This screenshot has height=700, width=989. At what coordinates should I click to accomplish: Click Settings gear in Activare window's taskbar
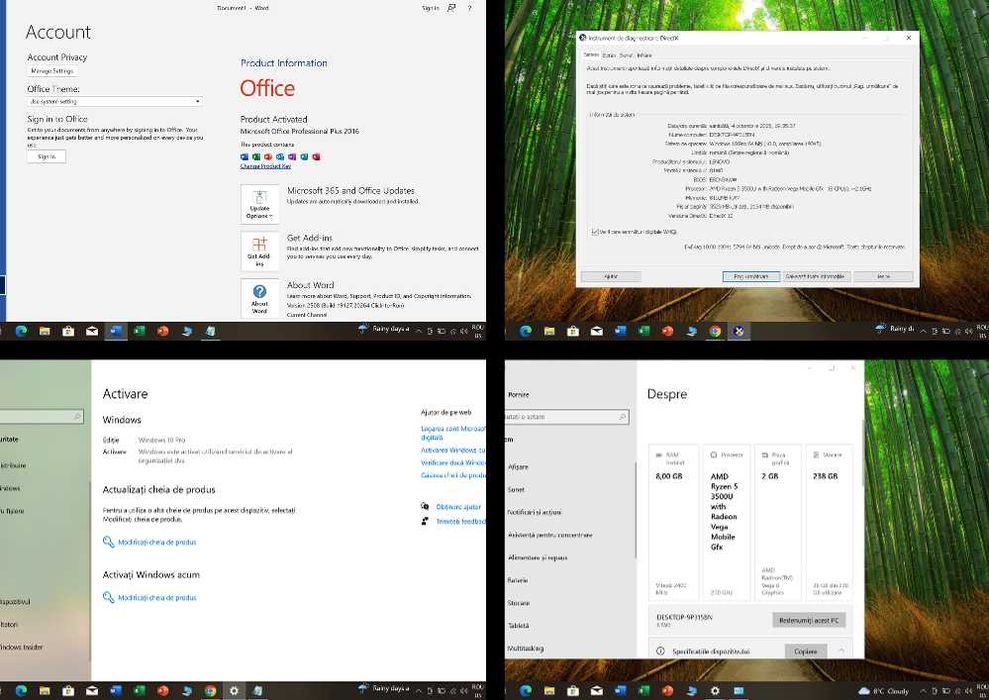pyautogui.click(x=234, y=691)
